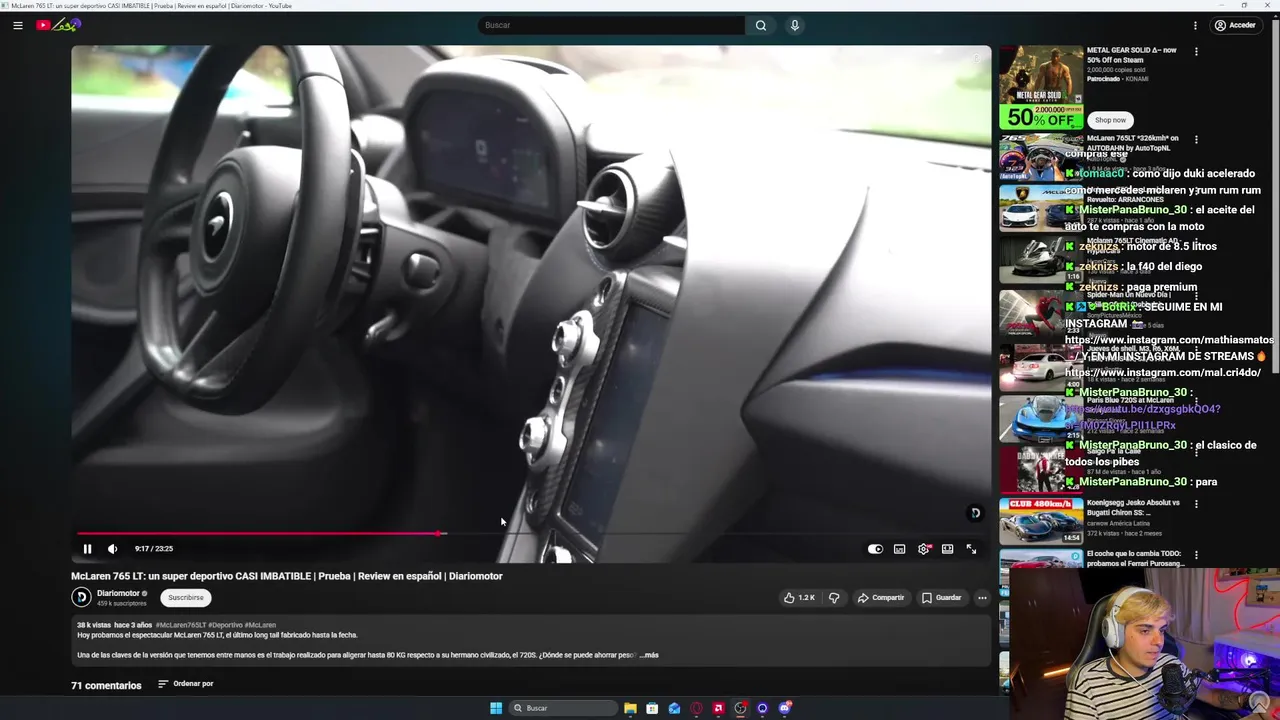Click the video title 'McLaren 765 LT: un super deportivo'
Screen dimensions: 1280x720
tap(287, 576)
